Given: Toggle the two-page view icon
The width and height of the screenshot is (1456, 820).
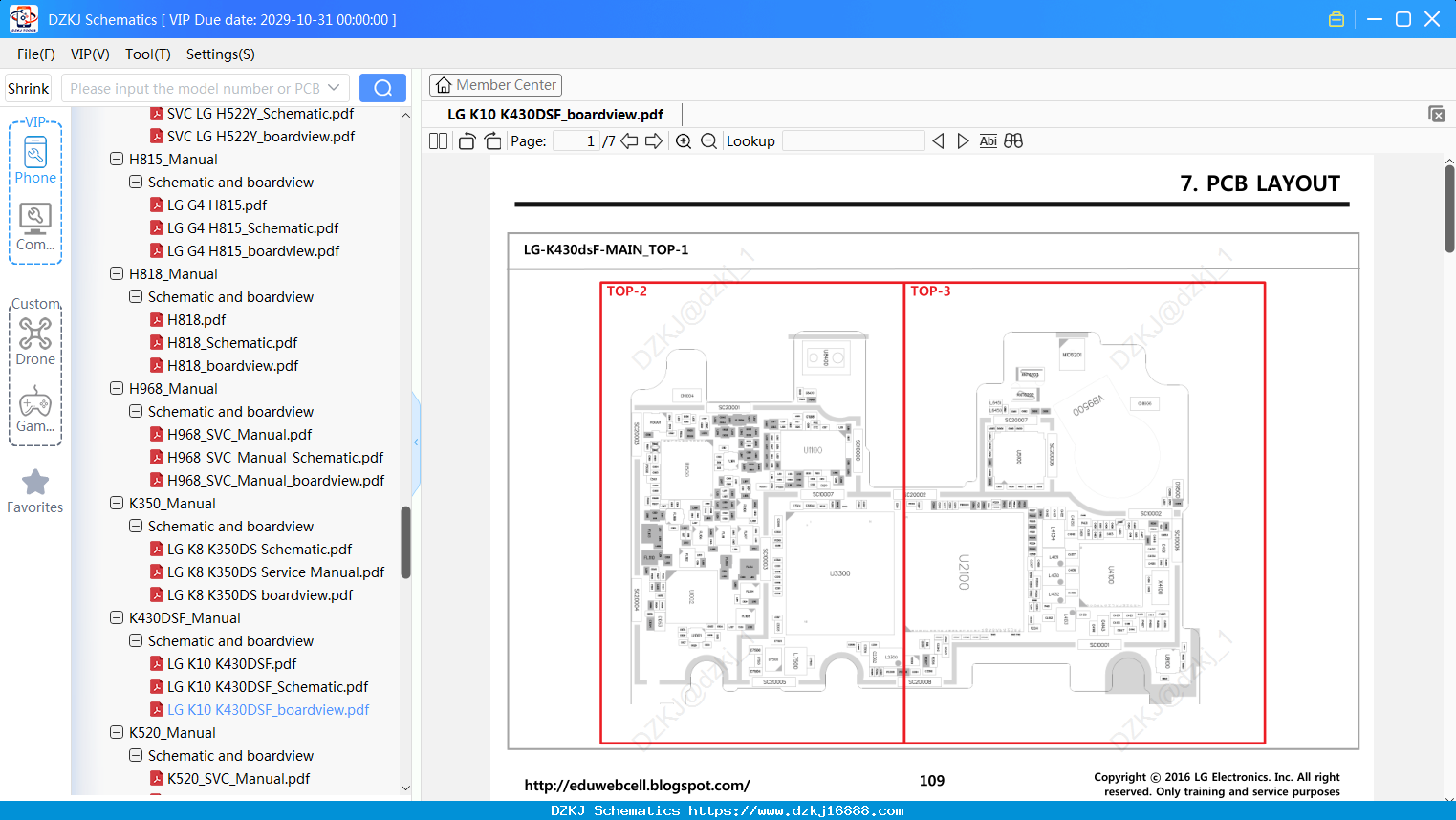Looking at the screenshot, I should click(x=438, y=141).
